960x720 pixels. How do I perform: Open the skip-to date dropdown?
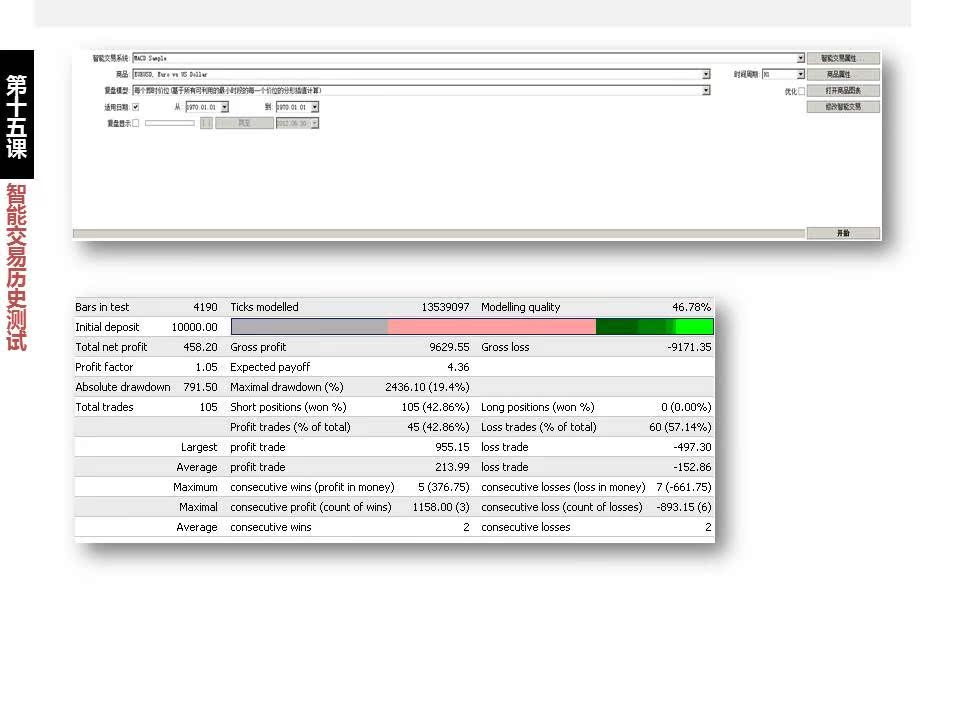click(x=314, y=123)
